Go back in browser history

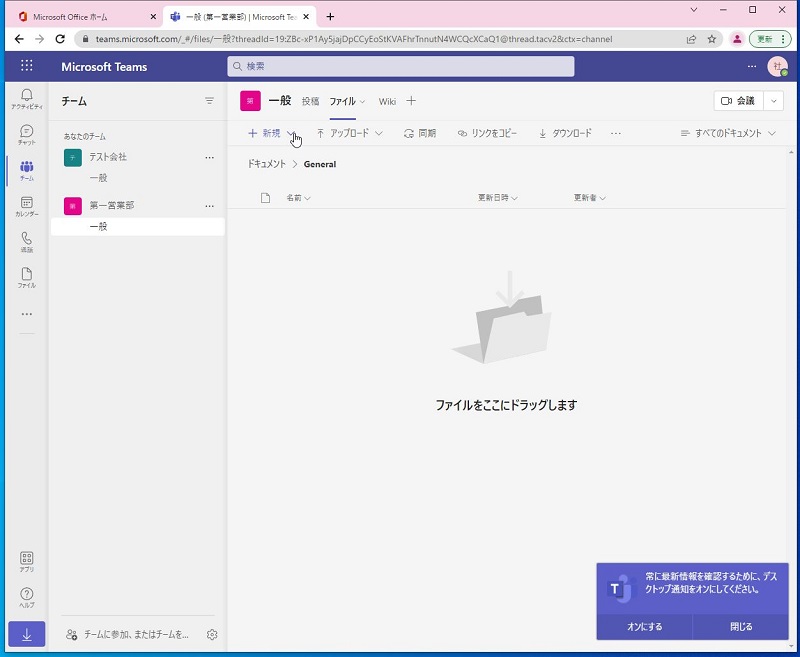(x=19, y=39)
